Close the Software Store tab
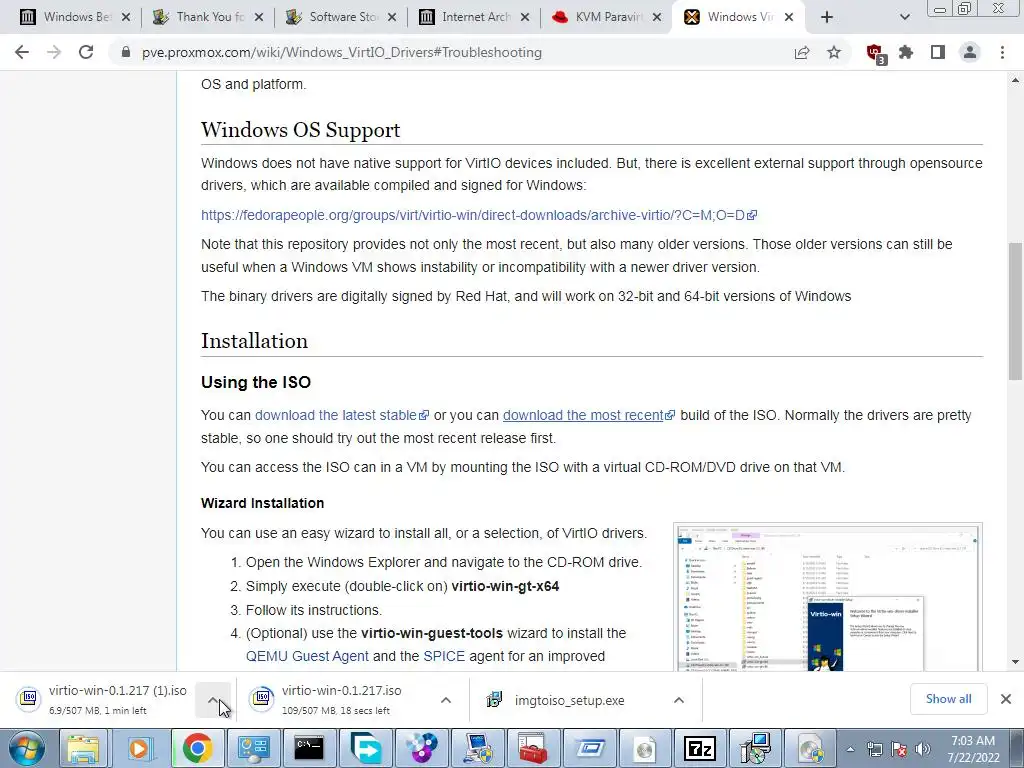 (x=392, y=17)
